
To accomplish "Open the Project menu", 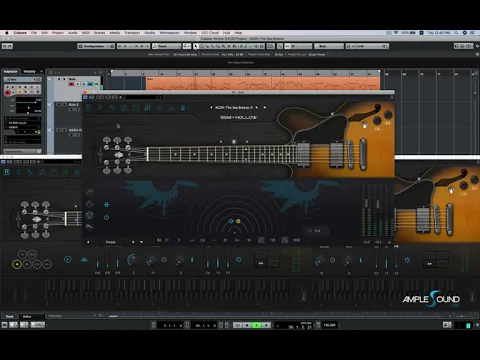I will point(58,33).
